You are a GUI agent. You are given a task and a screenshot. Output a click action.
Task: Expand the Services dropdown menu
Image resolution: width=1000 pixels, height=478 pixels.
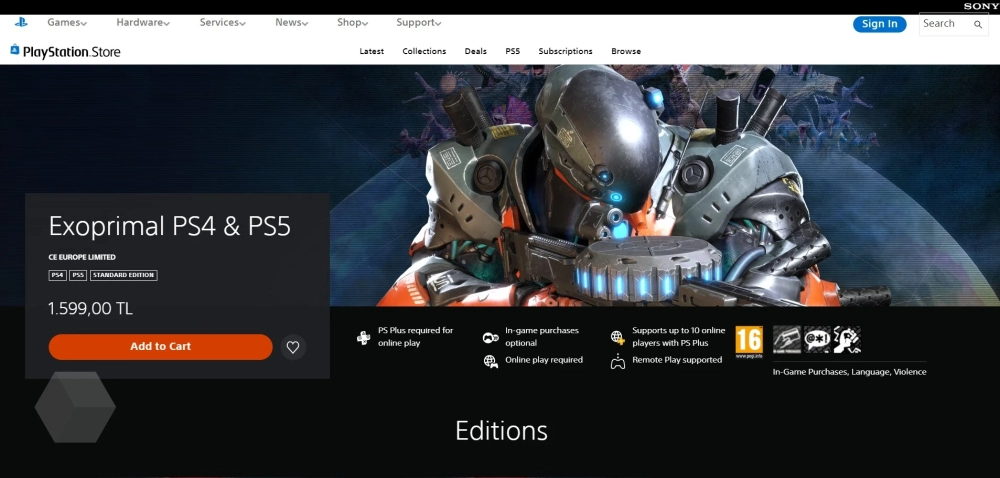pos(222,23)
